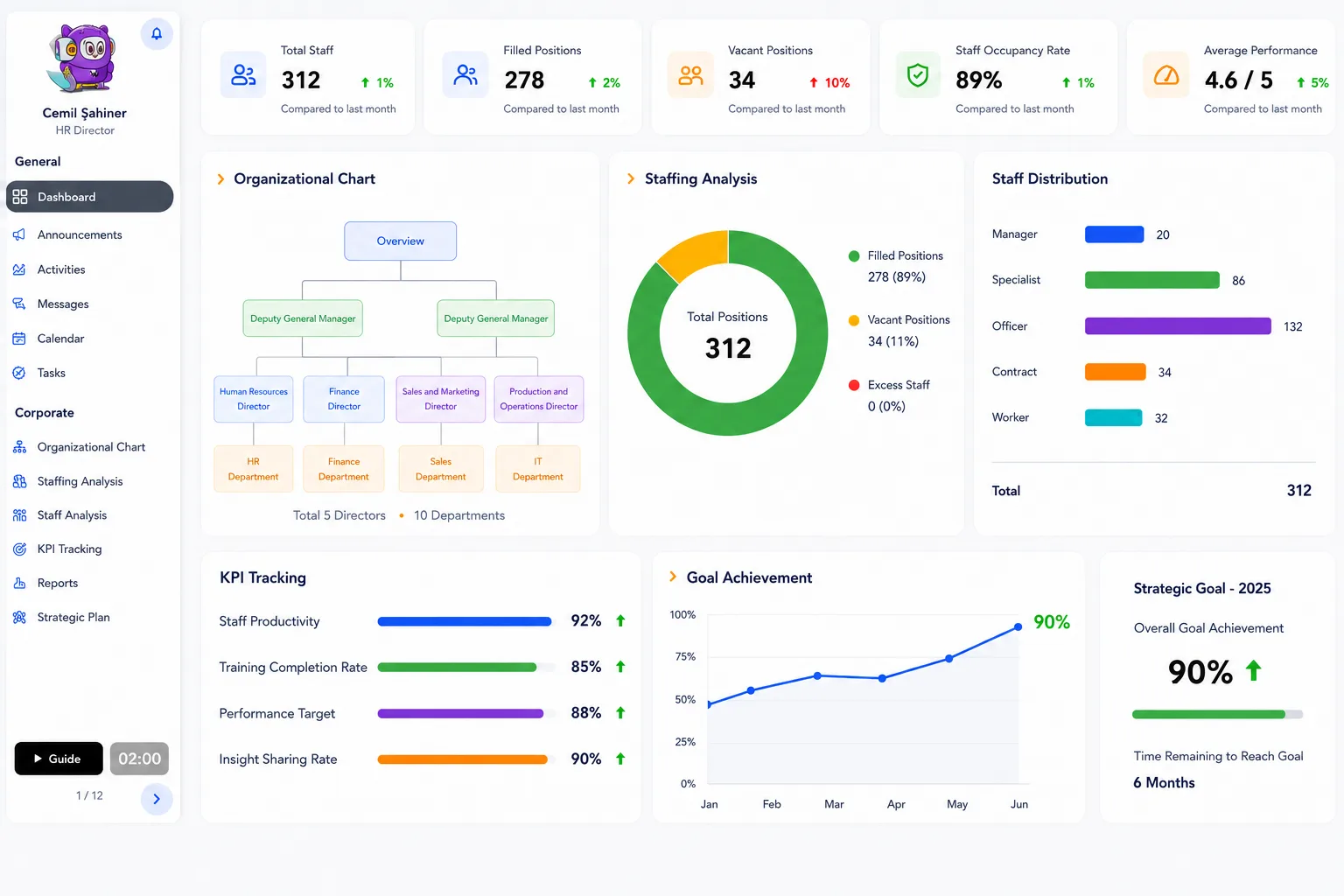Click the Activities chart icon
Image resolution: width=1344 pixels, height=896 pixels.
click(19, 269)
